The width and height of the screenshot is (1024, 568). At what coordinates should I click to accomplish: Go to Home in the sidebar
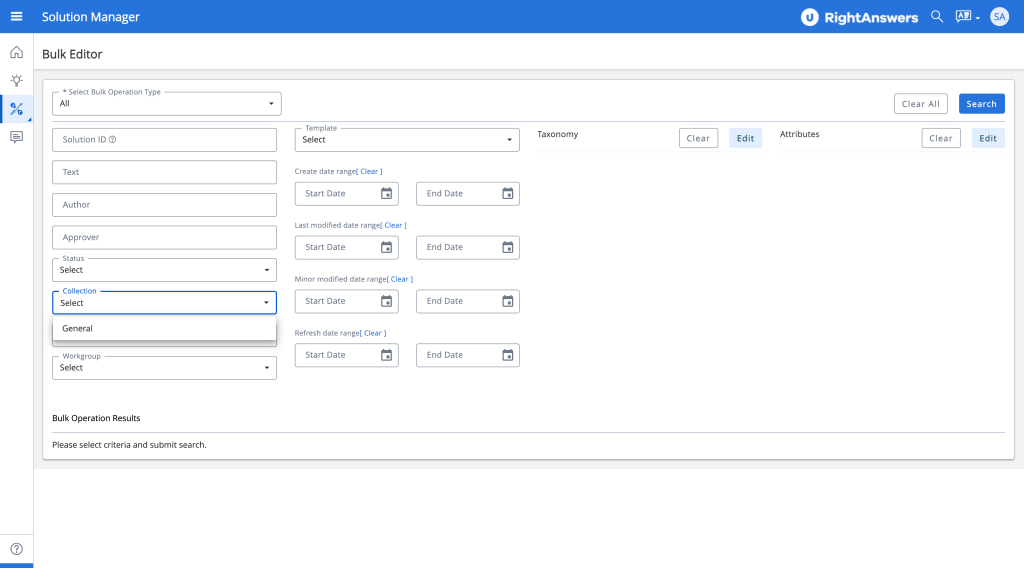point(16,52)
